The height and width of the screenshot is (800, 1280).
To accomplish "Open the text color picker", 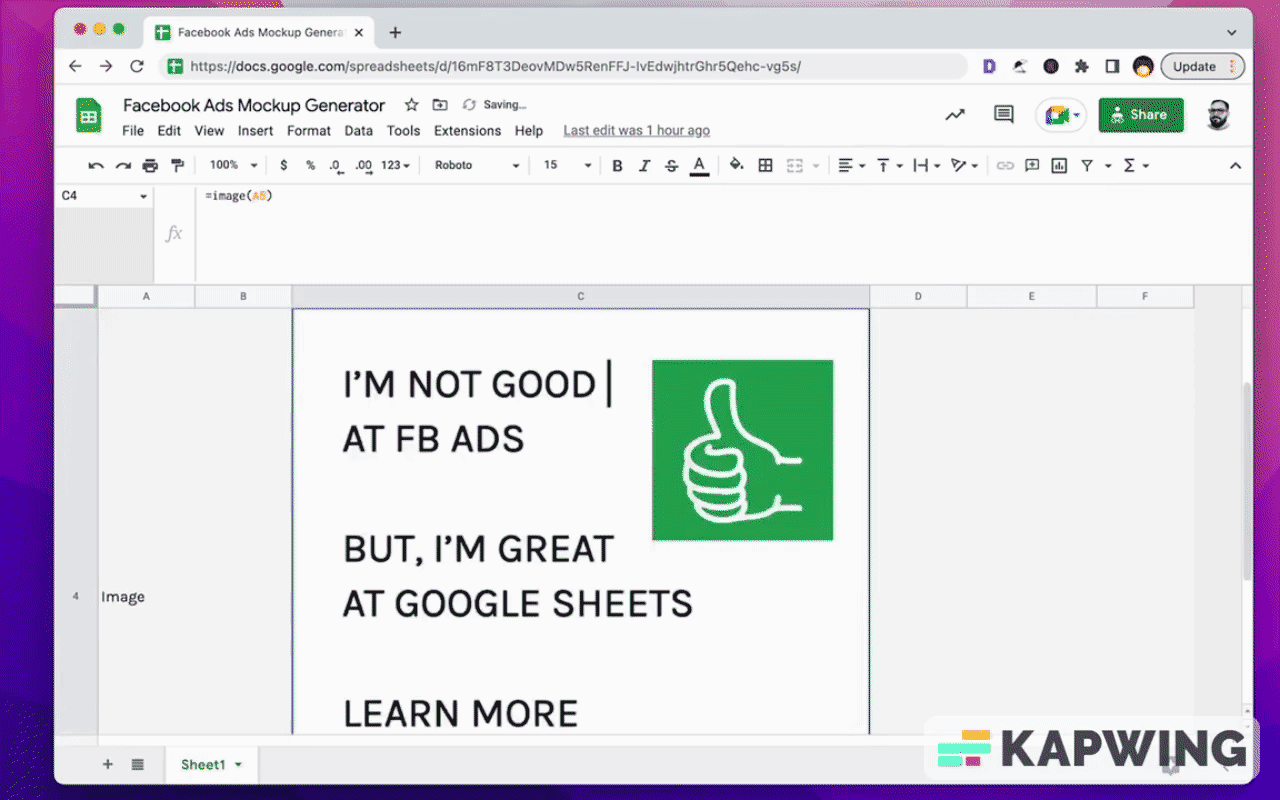I will (x=699, y=165).
